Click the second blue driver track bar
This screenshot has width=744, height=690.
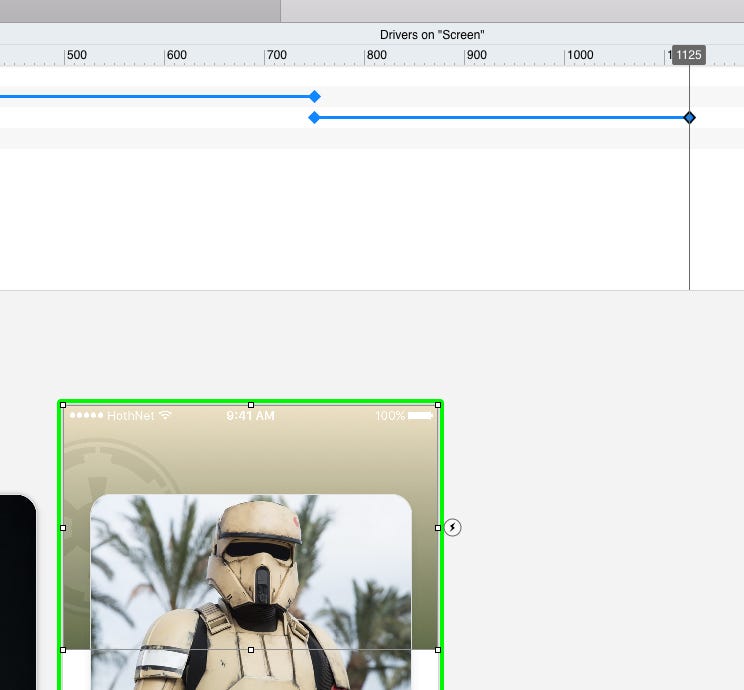tap(502, 117)
